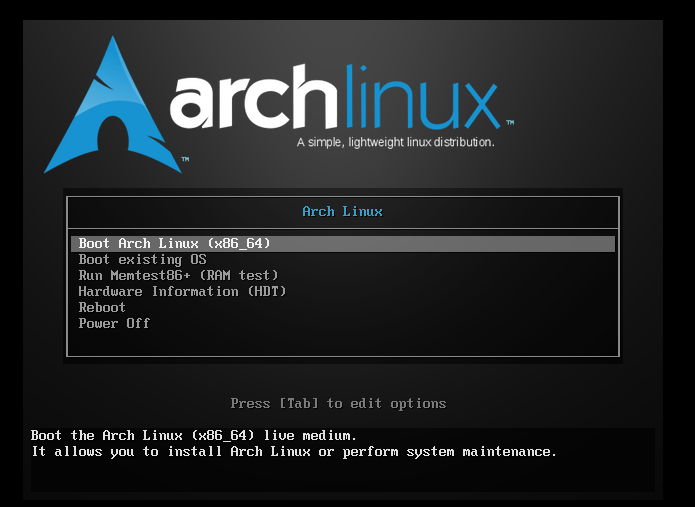
Task: Click the Arch Linux menu title
Action: 342,211
